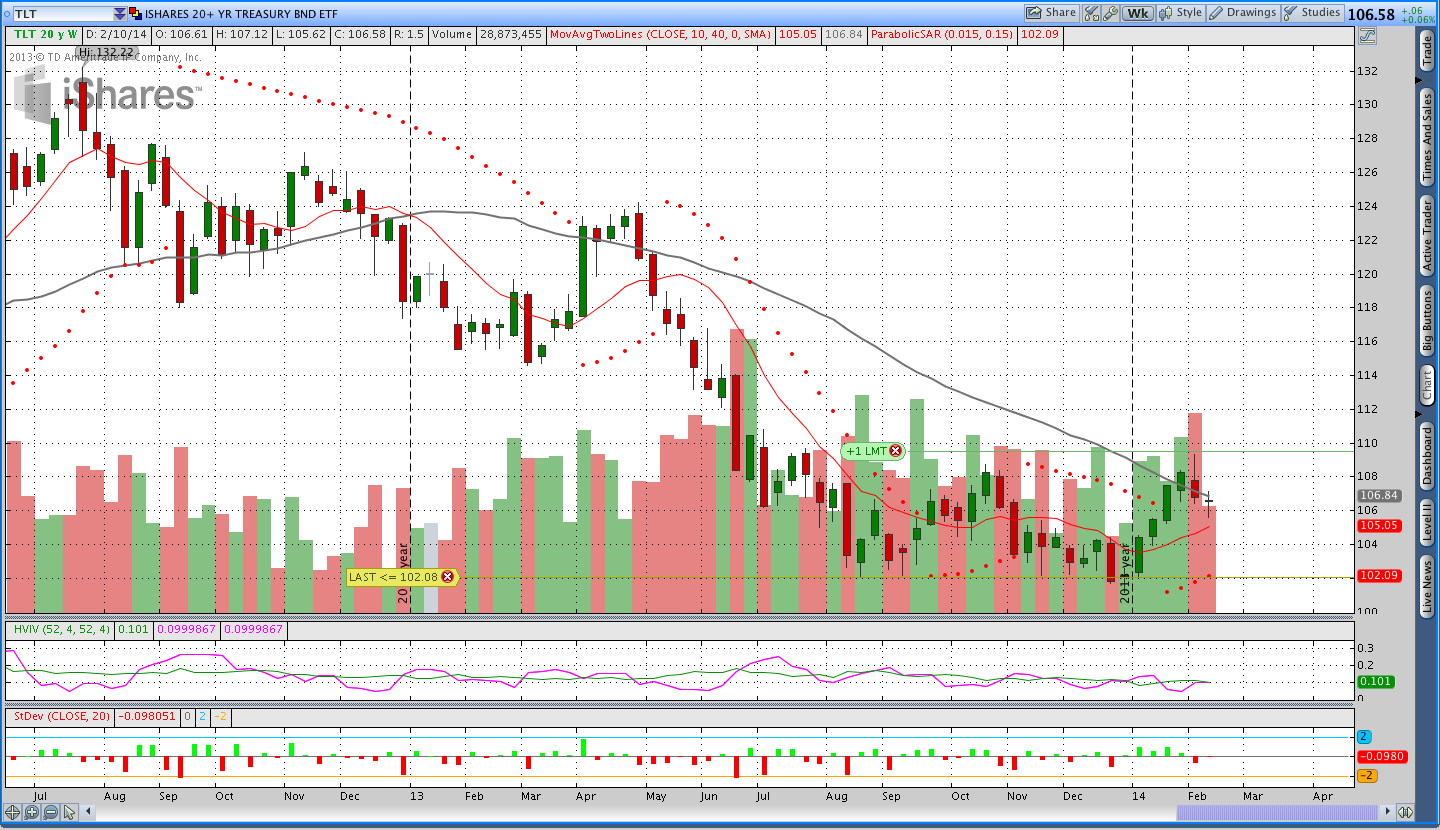The height and width of the screenshot is (830, 1440).
Task: Open the Wk timeframe selector
Action: pyautogui.click(x=1137, y=13)
